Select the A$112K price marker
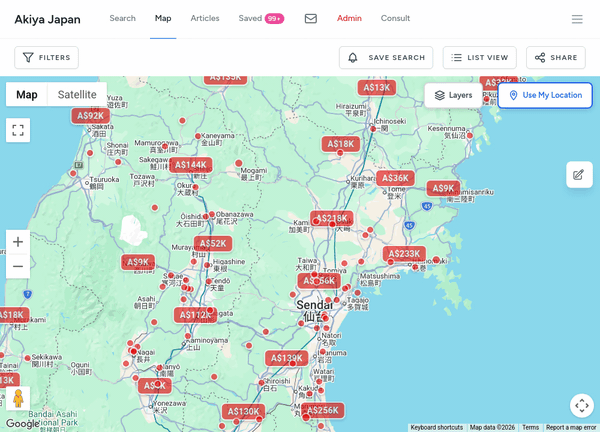 point(195,315)
